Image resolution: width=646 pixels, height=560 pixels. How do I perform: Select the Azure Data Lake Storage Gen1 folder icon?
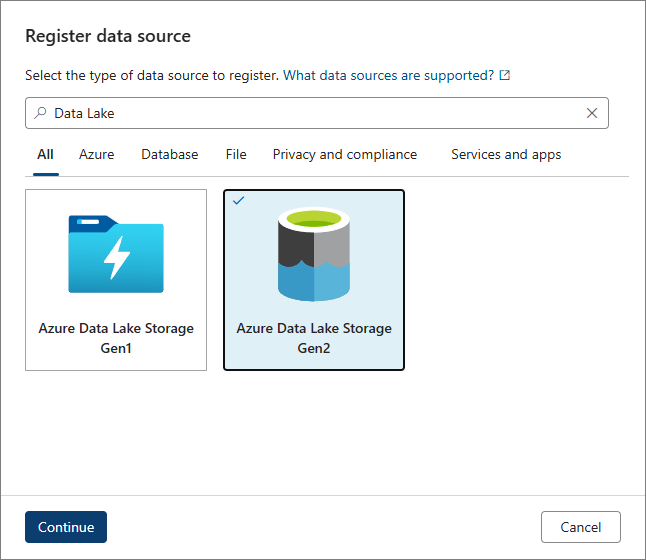pyautogui.click(x=116, y=254)
